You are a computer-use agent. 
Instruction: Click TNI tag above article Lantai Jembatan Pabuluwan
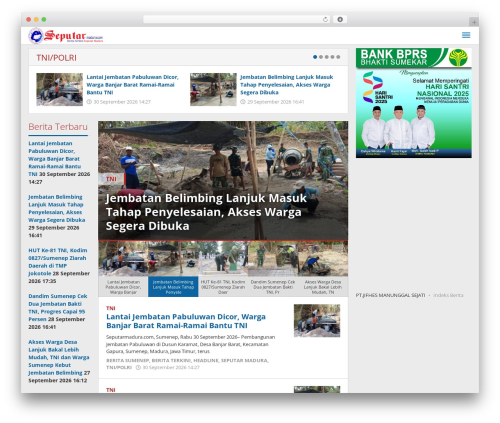[x=111, y=308]
